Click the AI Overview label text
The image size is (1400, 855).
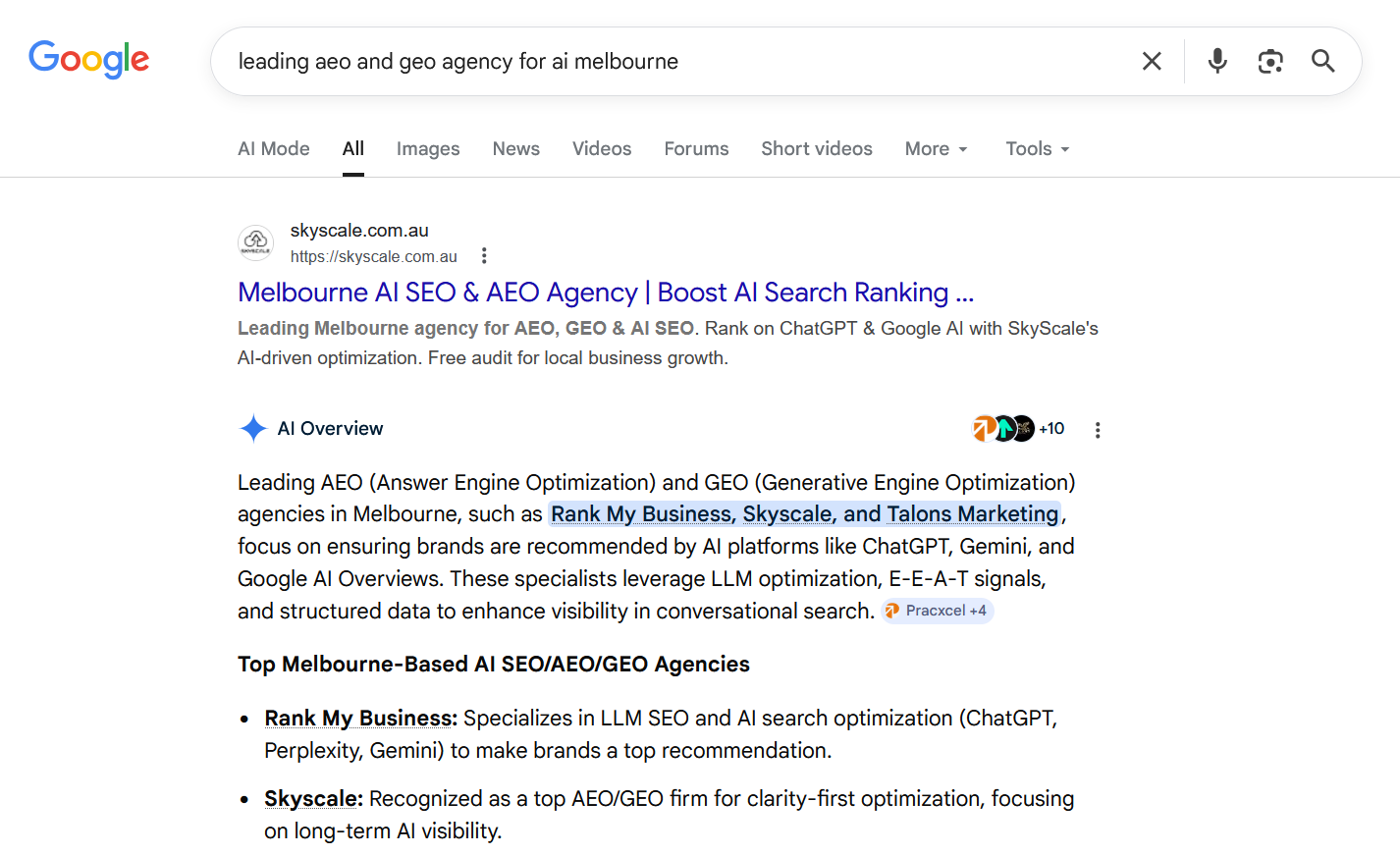[x=331, y=429]
